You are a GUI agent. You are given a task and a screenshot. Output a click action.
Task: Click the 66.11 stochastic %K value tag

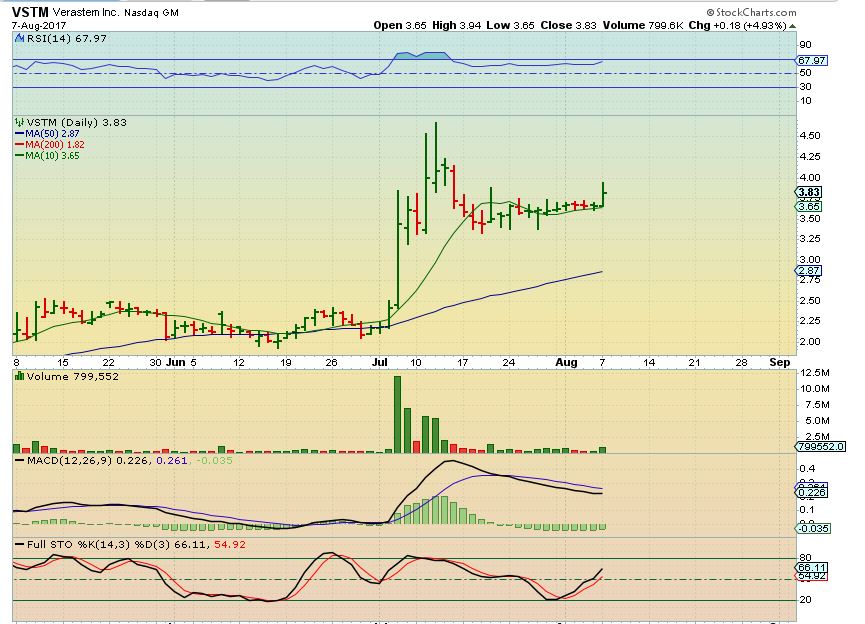point(810,567)
